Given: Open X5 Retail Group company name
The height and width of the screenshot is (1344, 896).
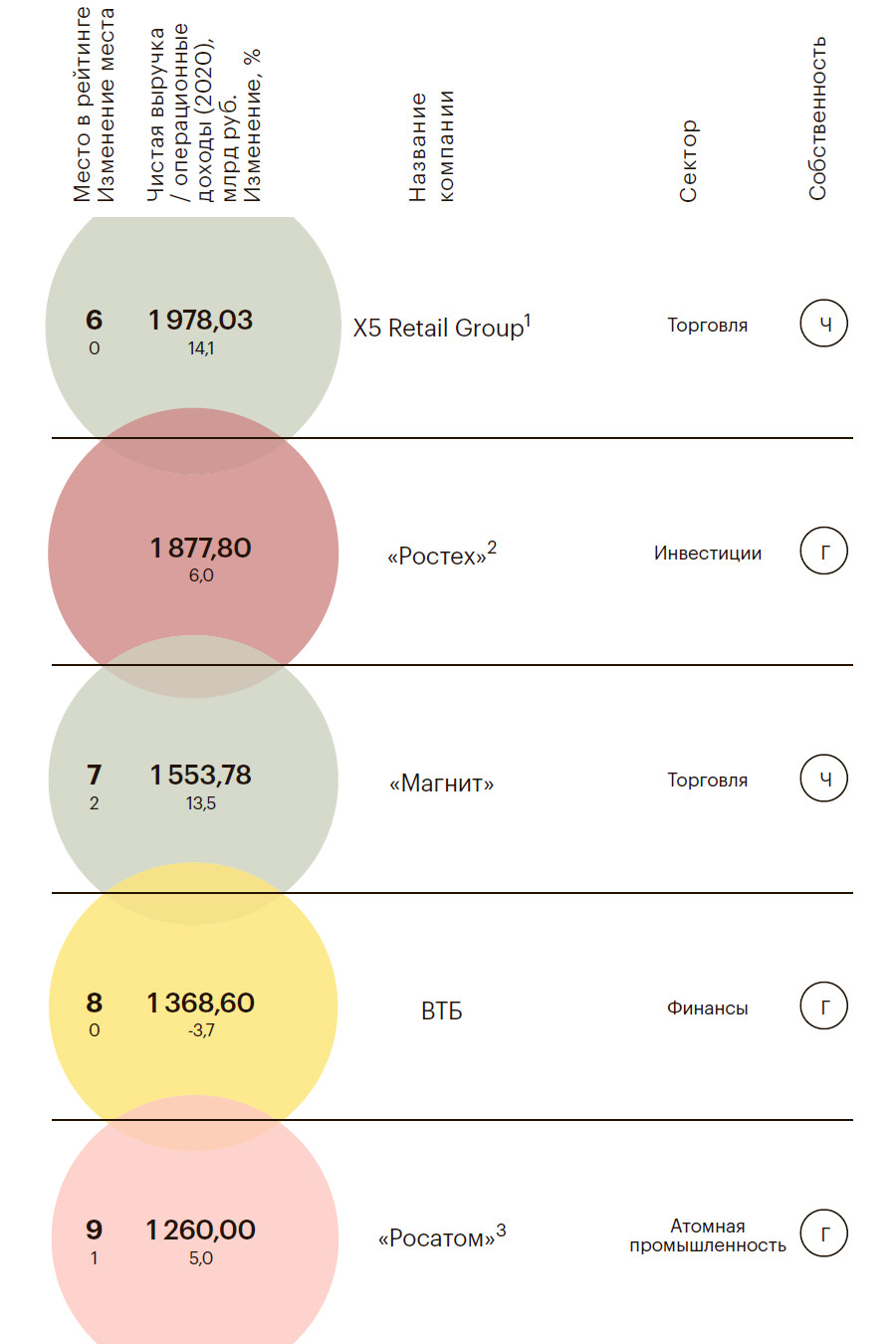Looking at the screenshot, I should [x=441, y=328].
